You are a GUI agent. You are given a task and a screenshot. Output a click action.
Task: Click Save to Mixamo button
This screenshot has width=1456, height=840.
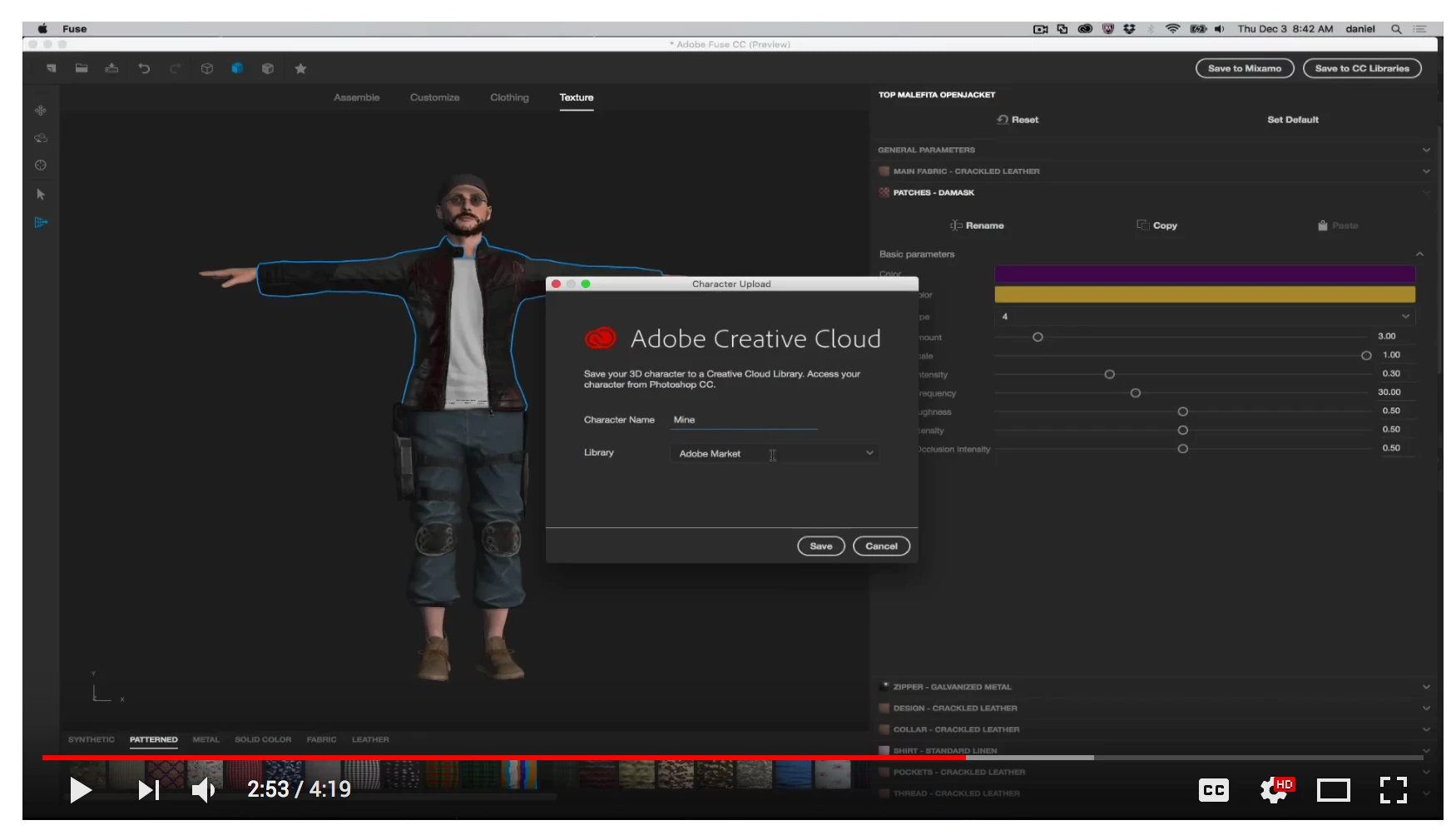click(x=1245, y=68)
